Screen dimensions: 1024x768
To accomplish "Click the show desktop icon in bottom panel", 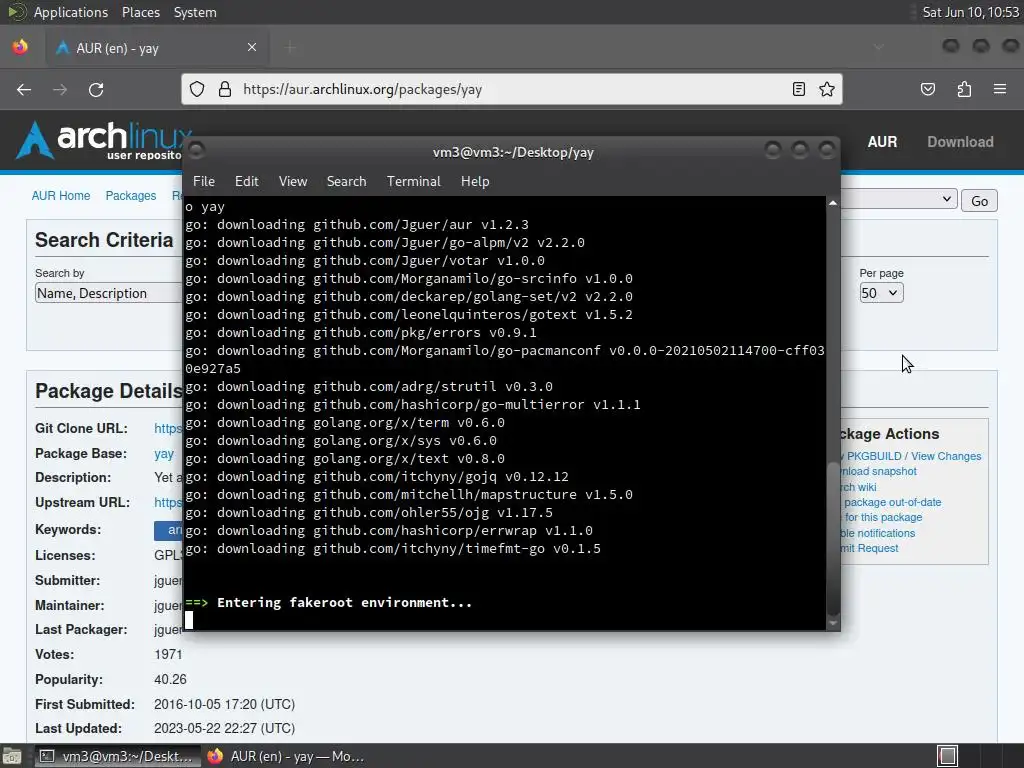I will pos(12,756).
